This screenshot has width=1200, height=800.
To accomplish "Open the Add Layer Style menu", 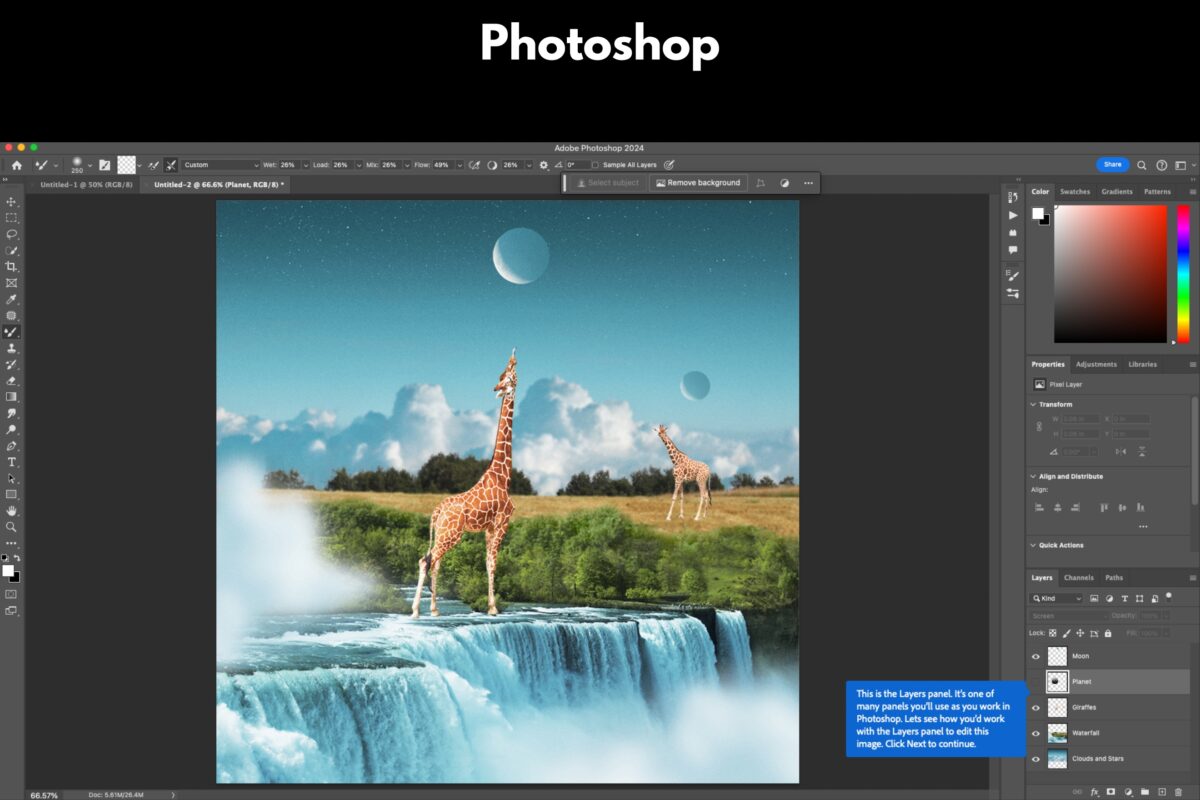I will (1095, 790).
